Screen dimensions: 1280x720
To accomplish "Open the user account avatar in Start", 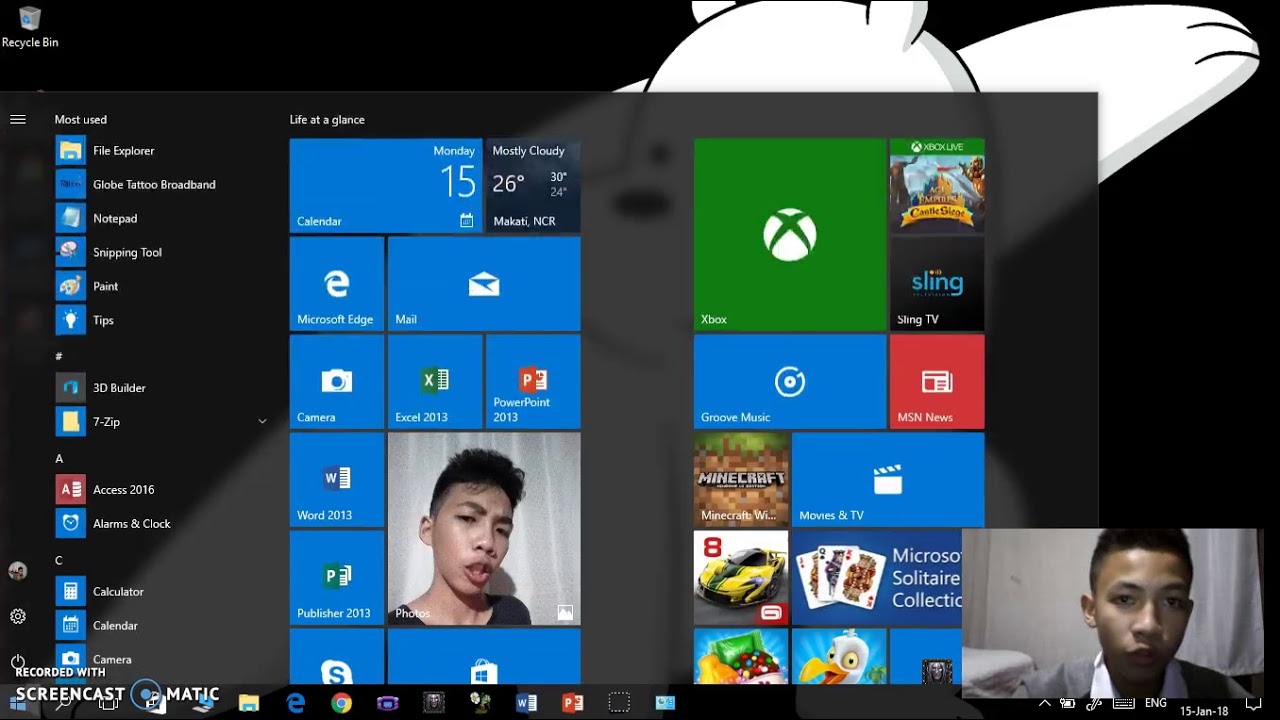I will 17,571.
